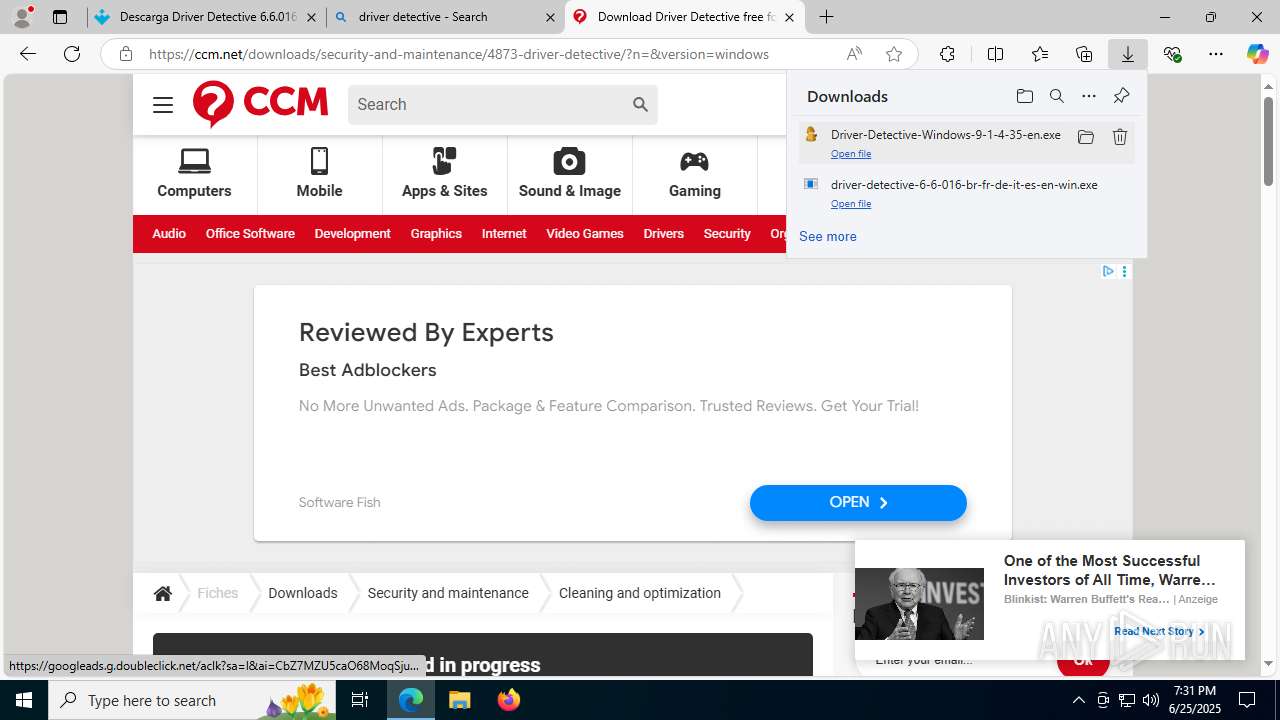
Task: Select Graphics in red menu
Action: click(x=436, y=233)
